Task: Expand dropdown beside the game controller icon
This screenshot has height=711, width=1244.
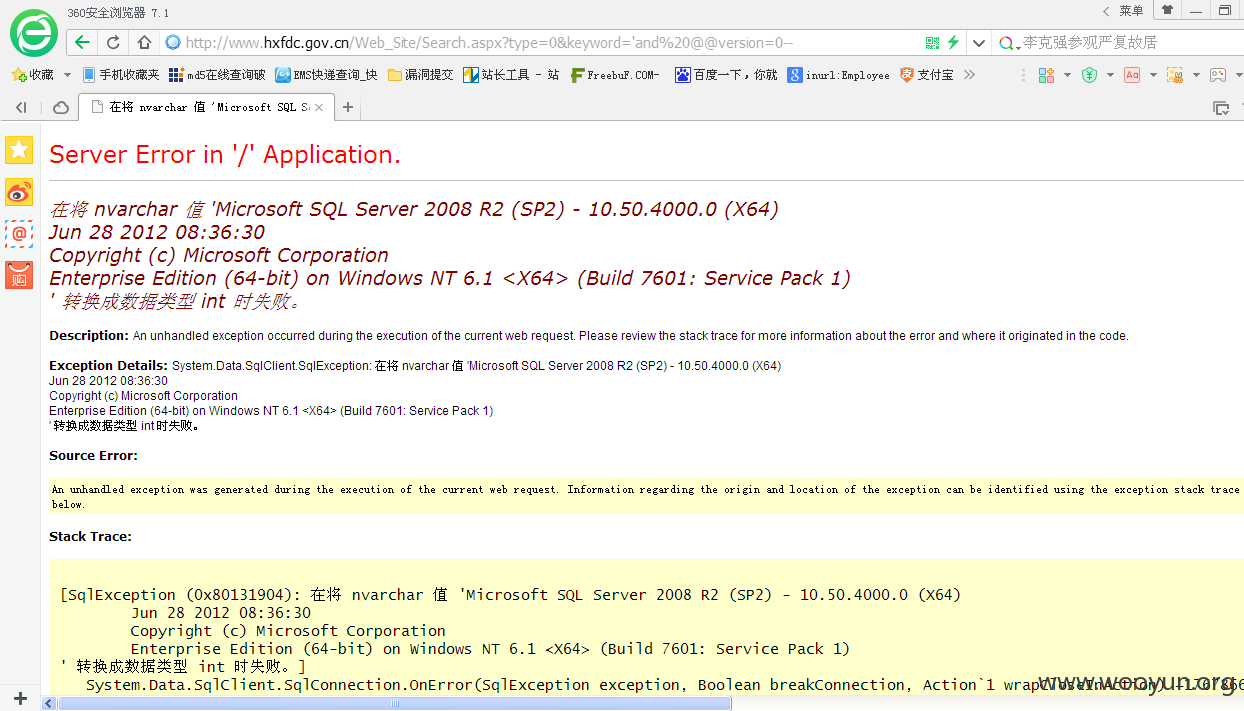Action: [1238, 75]
